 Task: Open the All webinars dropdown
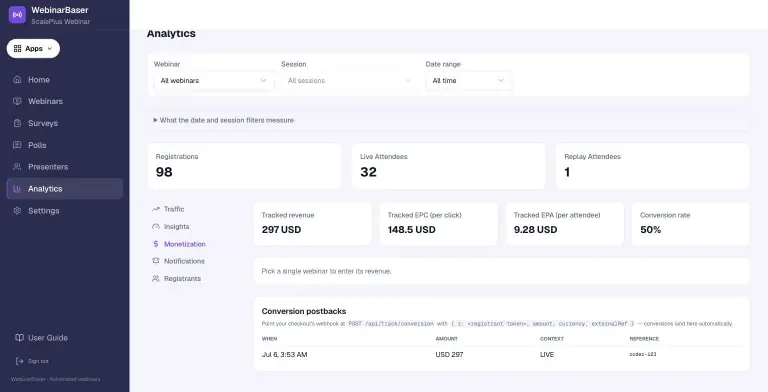click(x=214, y=80)
